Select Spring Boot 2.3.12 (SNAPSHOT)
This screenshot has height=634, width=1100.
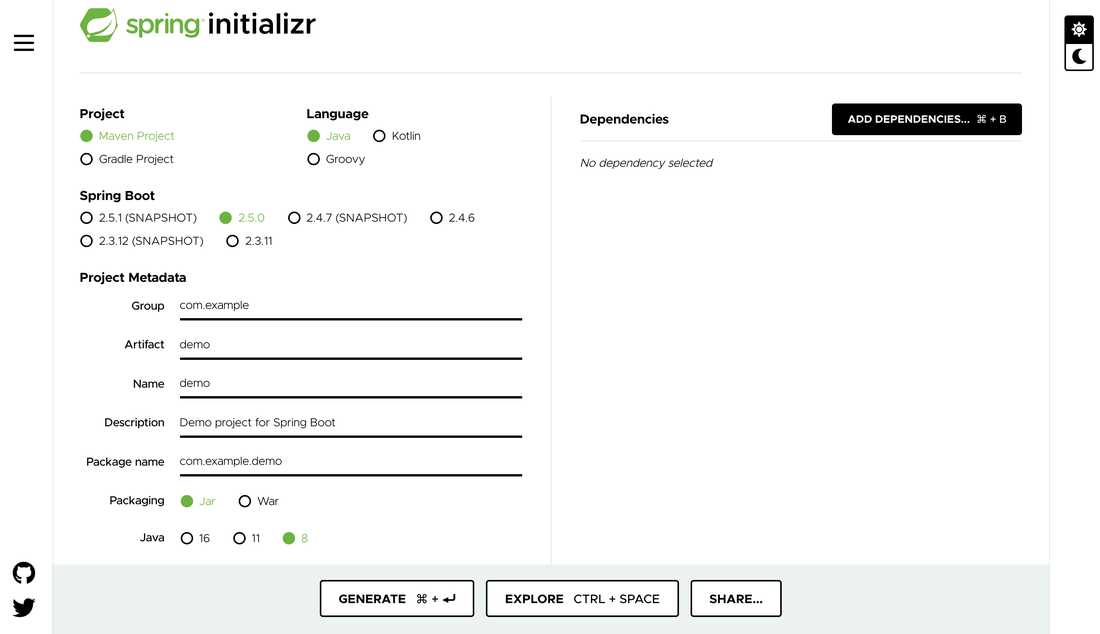[142, 241]
